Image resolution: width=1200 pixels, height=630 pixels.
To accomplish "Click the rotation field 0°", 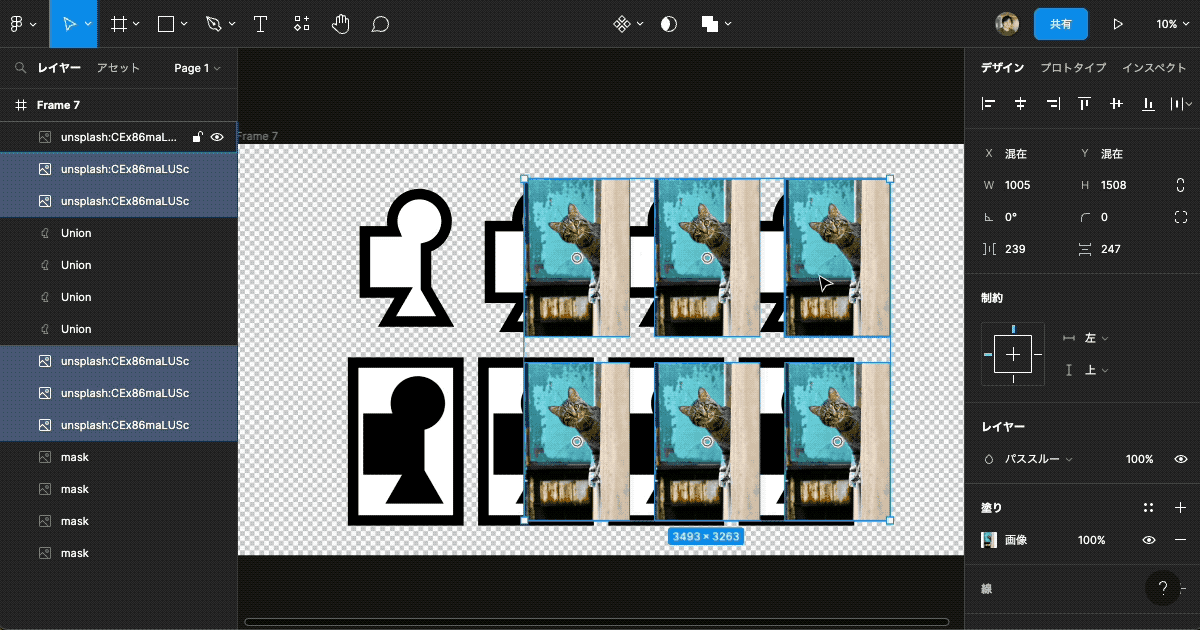I will coord(1021,217).
